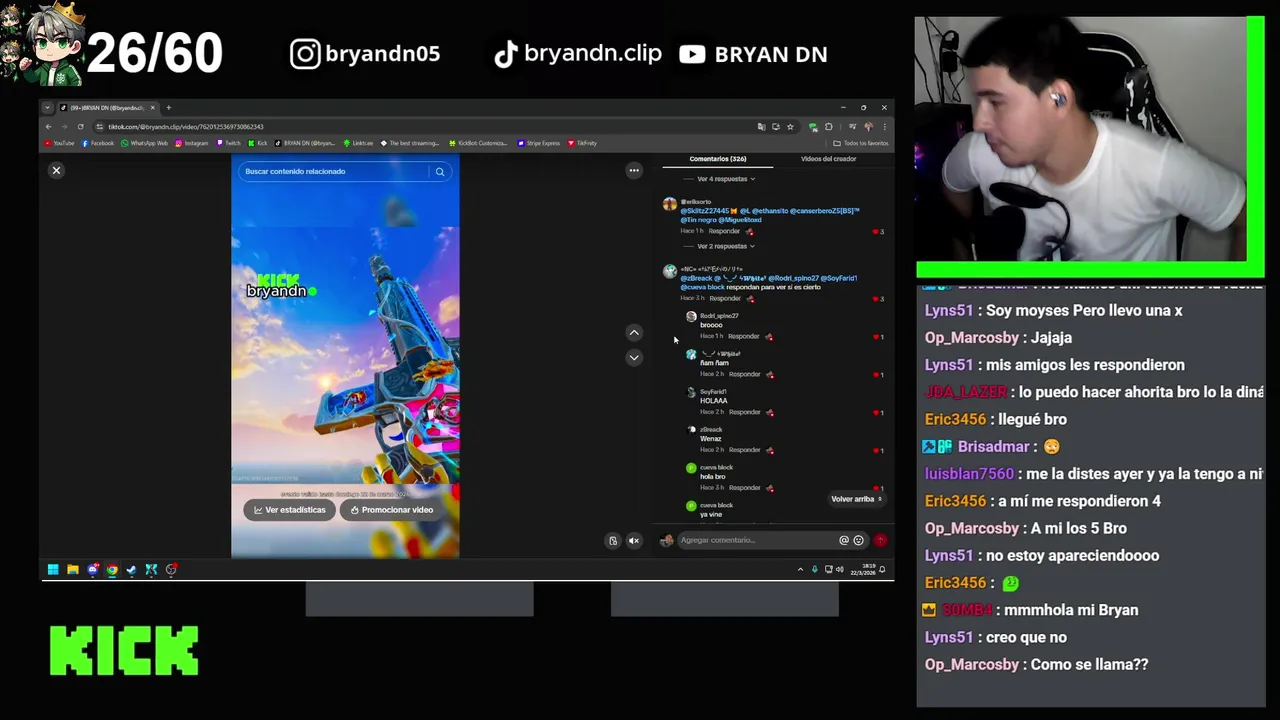1280x720 pixels.
Task: Open the Windows Start menu
Action: [53, 570]
